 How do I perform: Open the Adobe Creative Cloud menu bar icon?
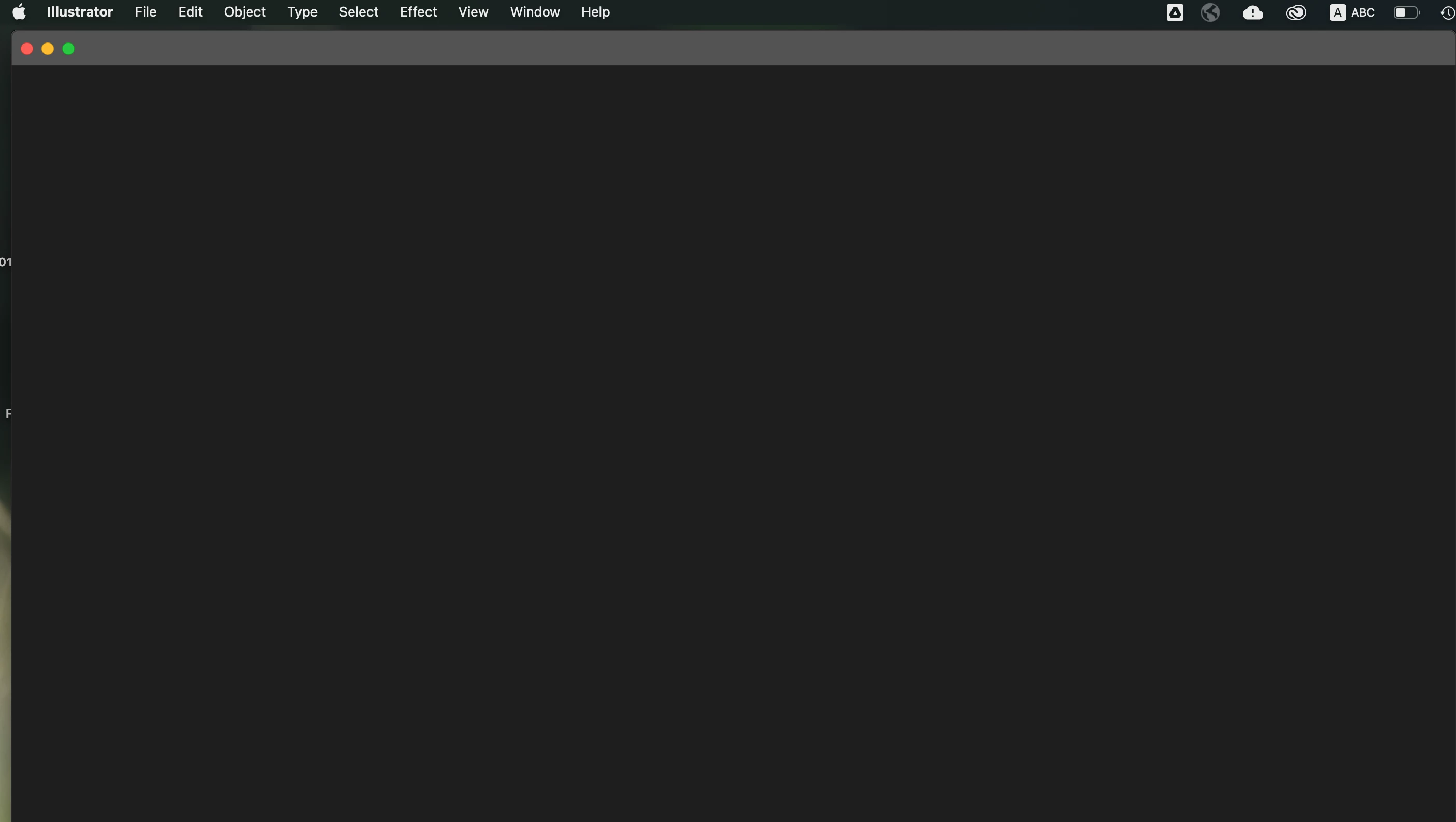point(1295,12)
